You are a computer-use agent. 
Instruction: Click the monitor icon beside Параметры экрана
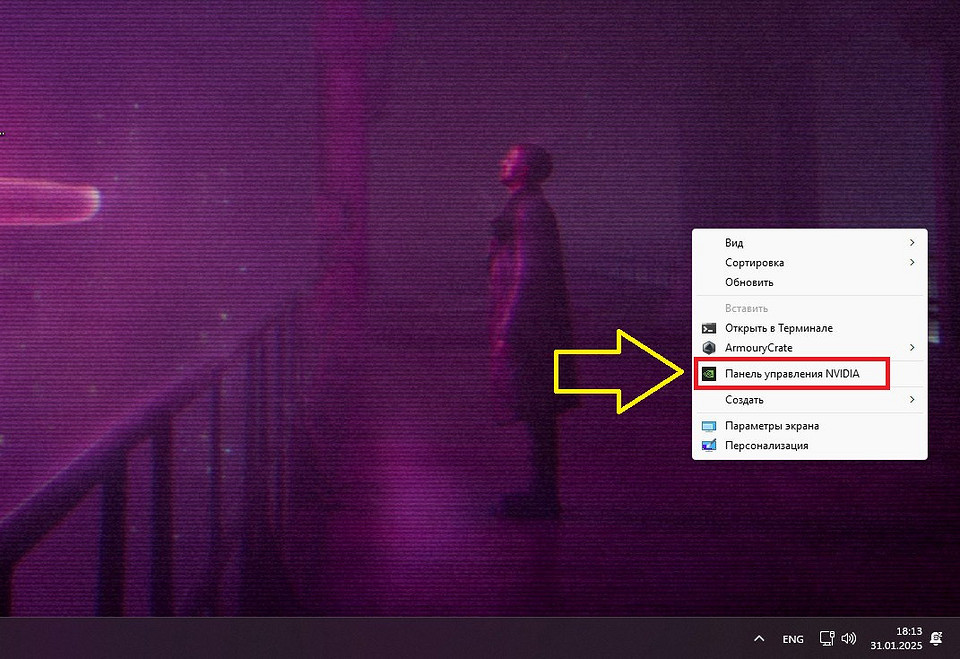[x=709, y=426]
